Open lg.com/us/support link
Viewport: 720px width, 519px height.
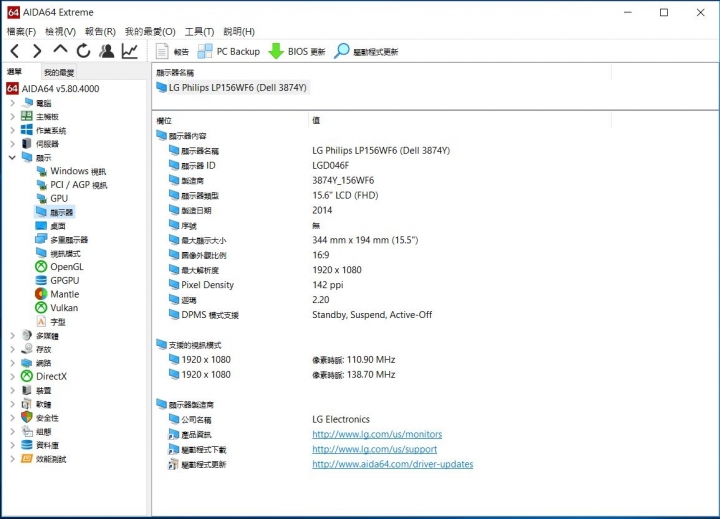click(x=375, y=449)
